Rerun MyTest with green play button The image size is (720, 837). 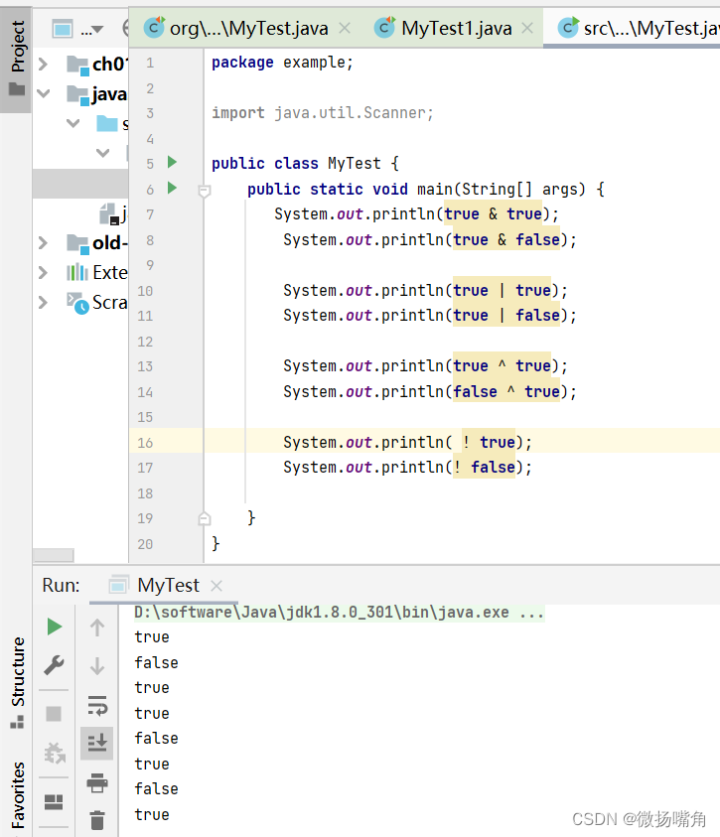click(54, 627)
